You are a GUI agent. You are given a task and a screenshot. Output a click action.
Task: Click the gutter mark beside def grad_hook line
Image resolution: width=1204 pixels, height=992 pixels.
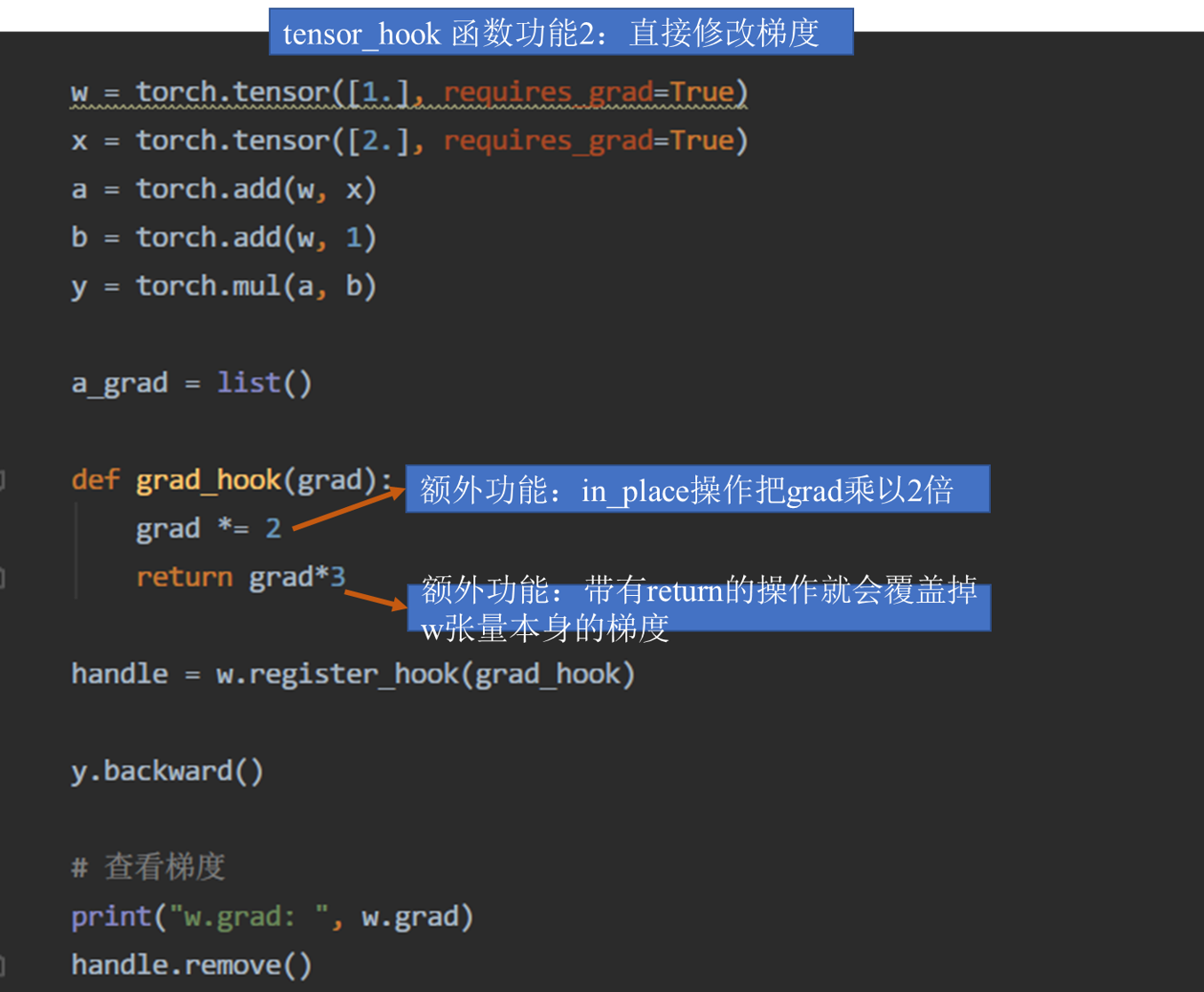3,480
